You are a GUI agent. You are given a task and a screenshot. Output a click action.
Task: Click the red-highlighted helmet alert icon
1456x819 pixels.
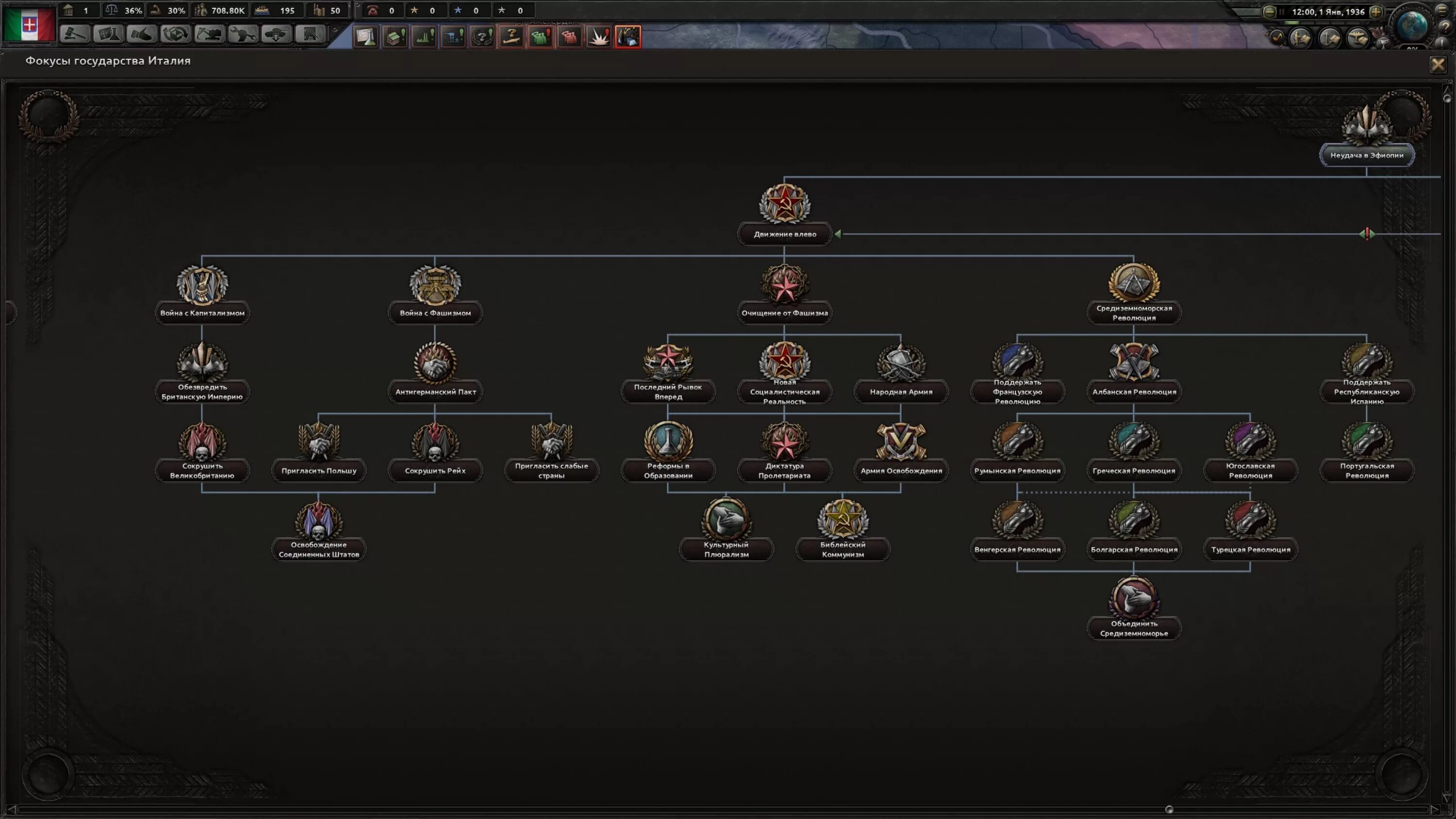coord(628,37)
